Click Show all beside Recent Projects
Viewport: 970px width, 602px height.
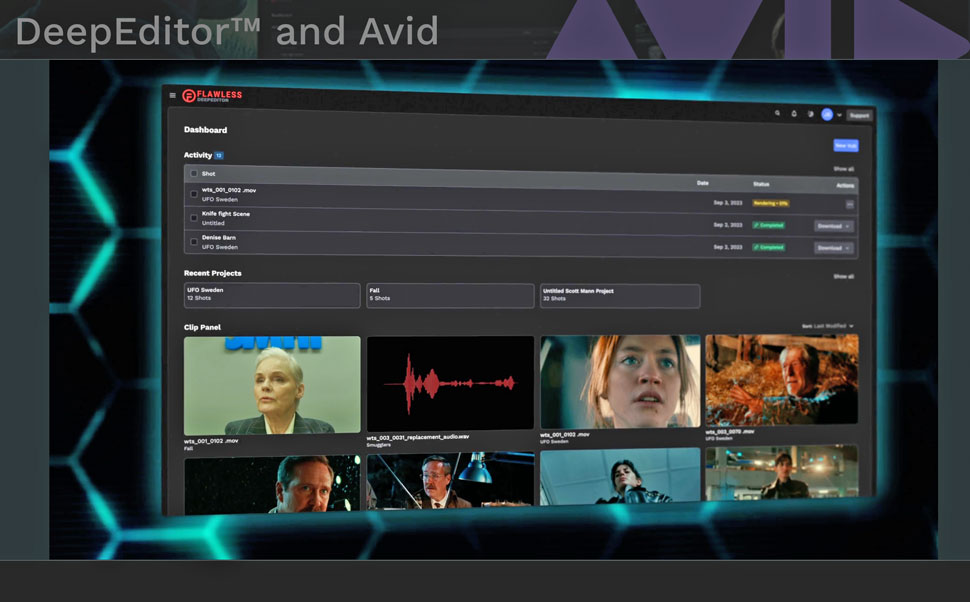[x=844, y=277]
